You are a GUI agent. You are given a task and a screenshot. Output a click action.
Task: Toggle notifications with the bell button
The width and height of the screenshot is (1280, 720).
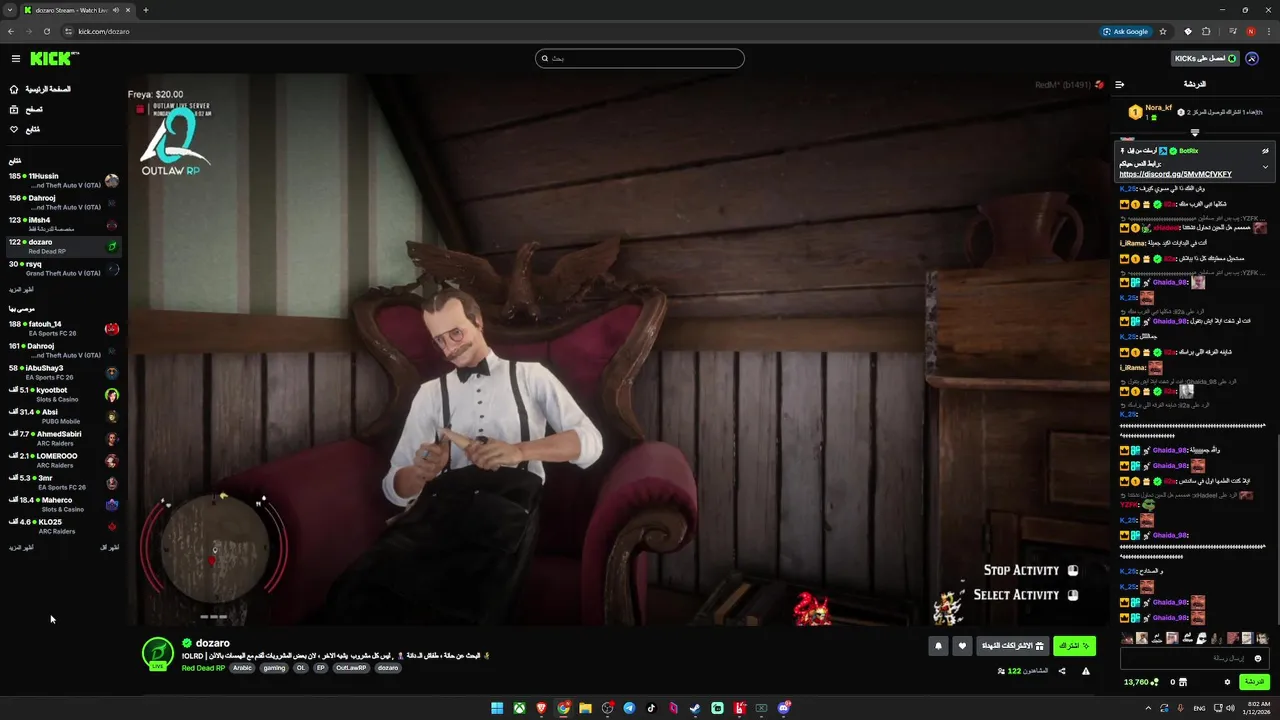(938, 646)
